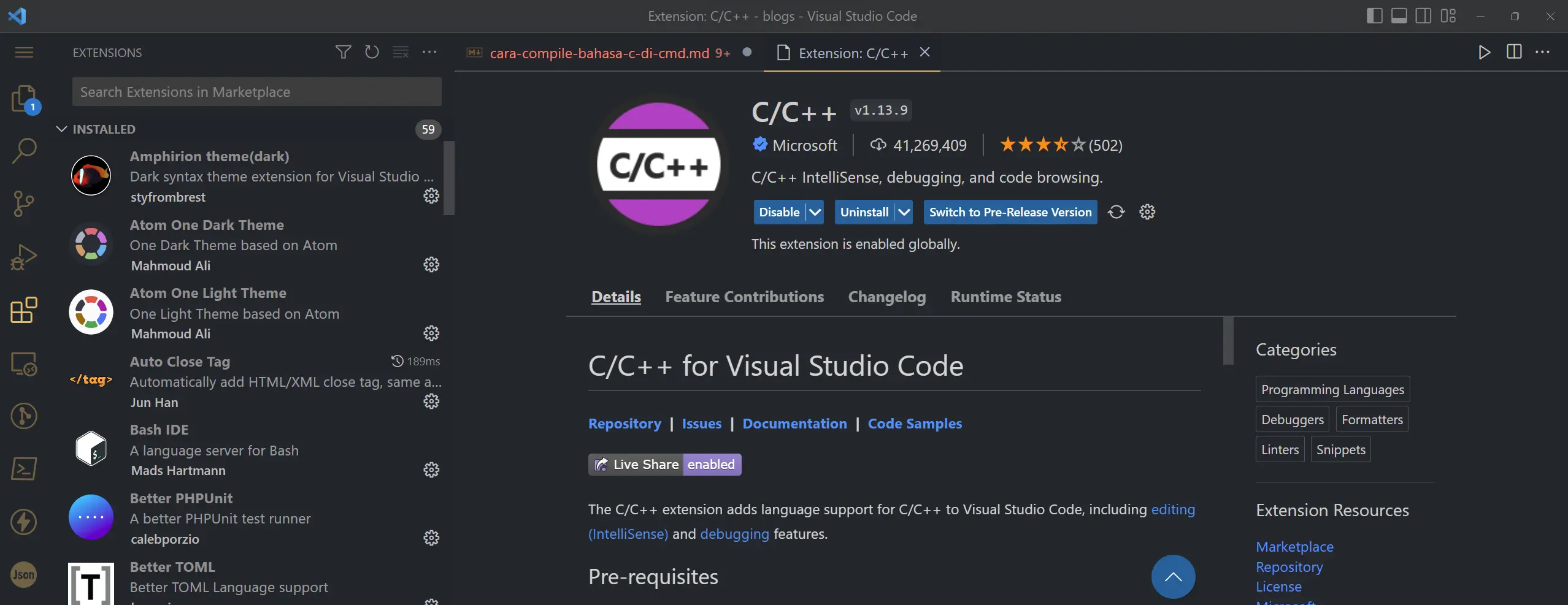
Task: Open the Explorer view in activity bar
Action: 24,98
